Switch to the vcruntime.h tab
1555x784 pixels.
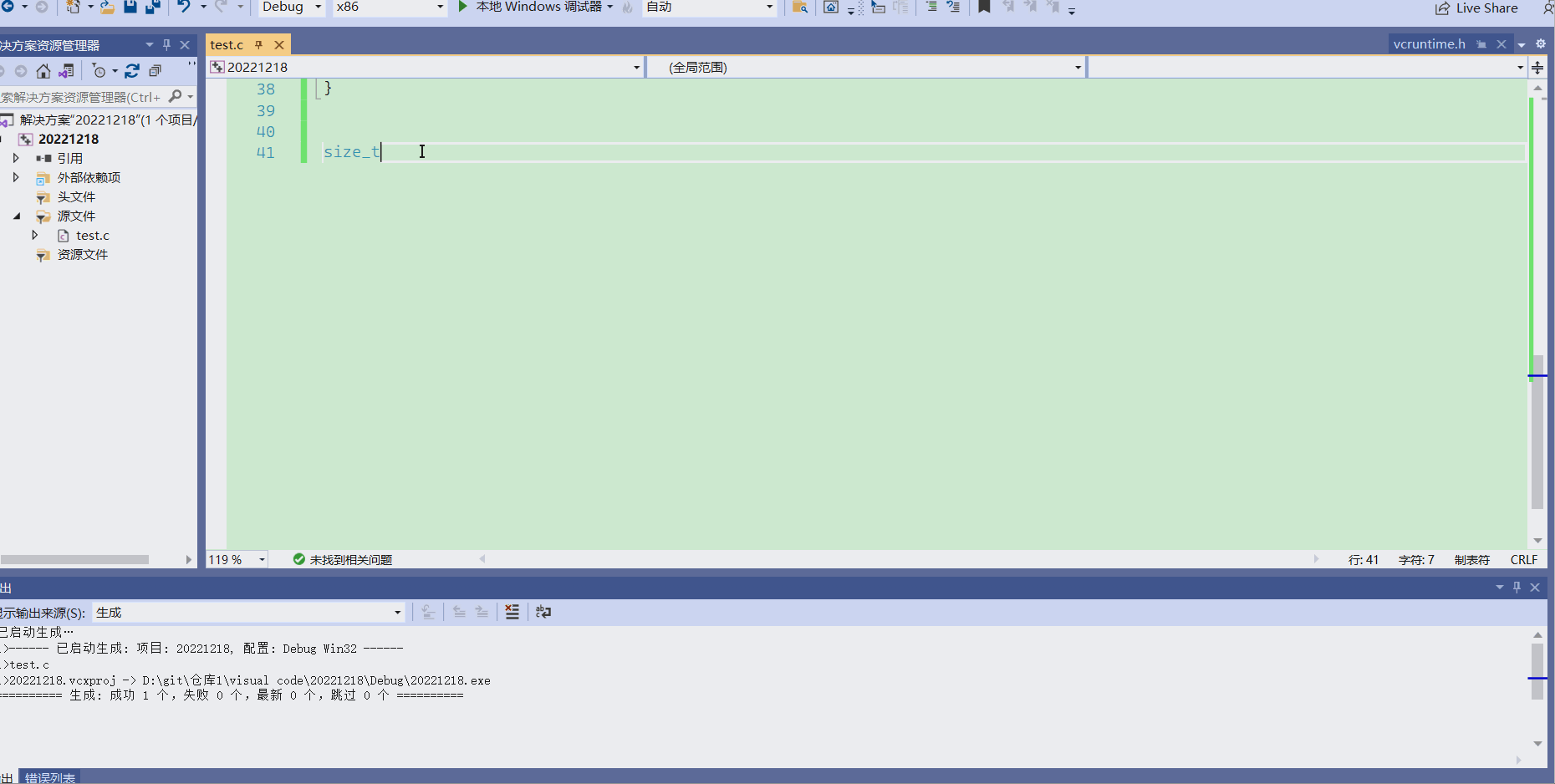click(x=1429, y=44)
